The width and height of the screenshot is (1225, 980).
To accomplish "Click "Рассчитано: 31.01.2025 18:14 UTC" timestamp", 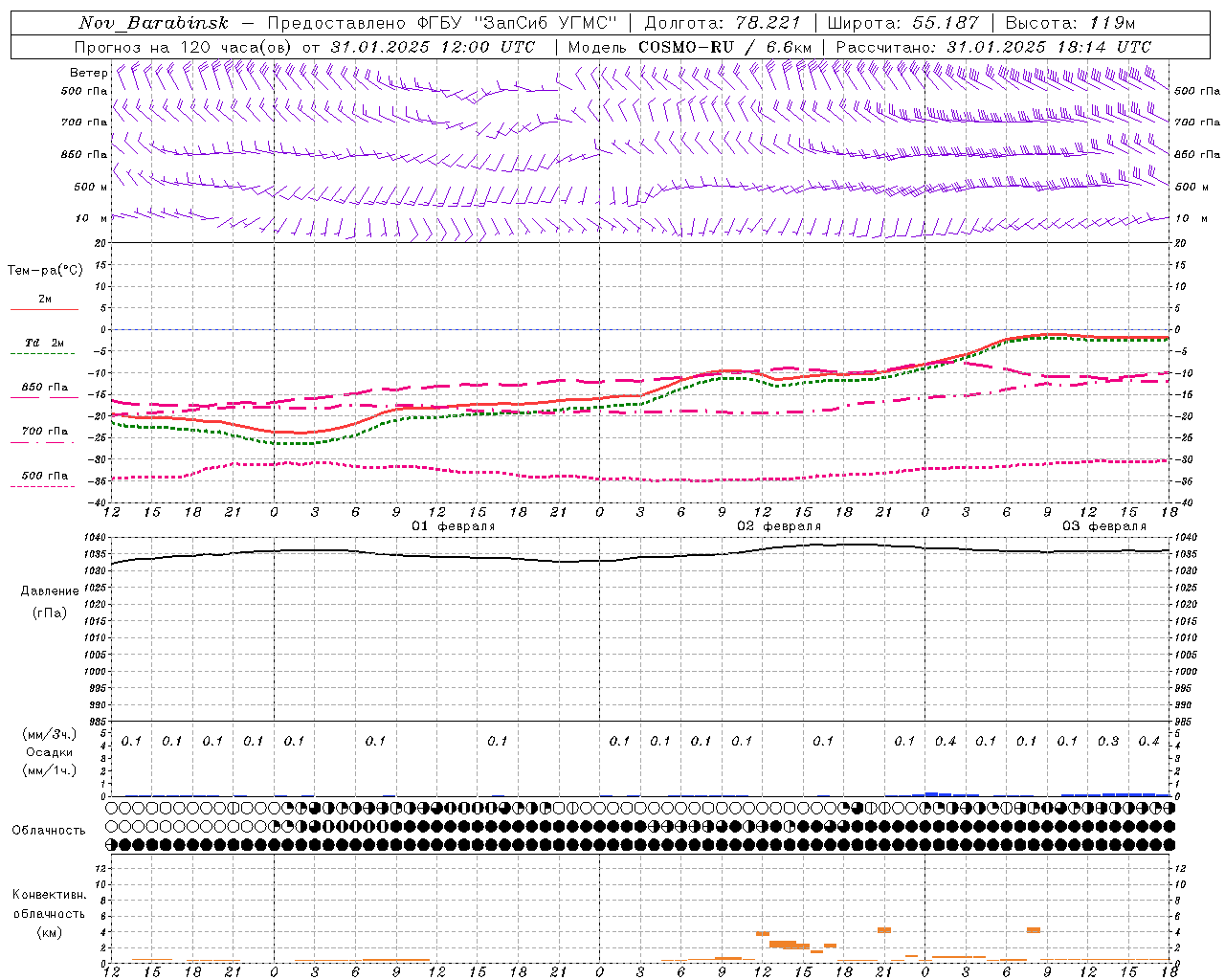I will click(993, 47).
